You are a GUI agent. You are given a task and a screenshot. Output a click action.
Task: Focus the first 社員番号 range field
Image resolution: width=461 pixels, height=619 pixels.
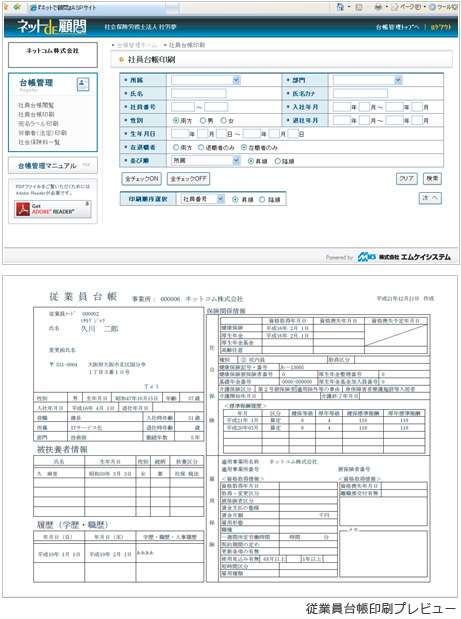(183, 107)
